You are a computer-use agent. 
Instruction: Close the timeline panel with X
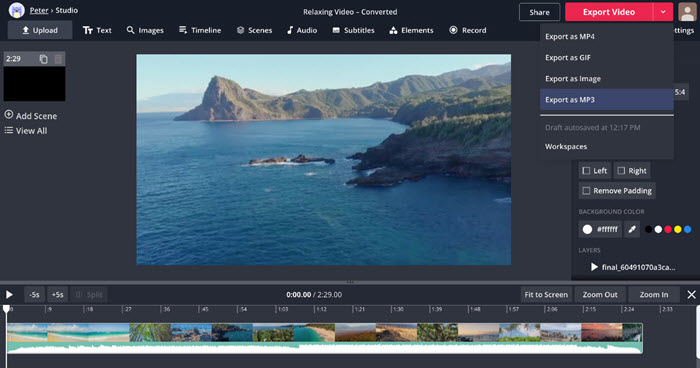[x=692, y=295]
